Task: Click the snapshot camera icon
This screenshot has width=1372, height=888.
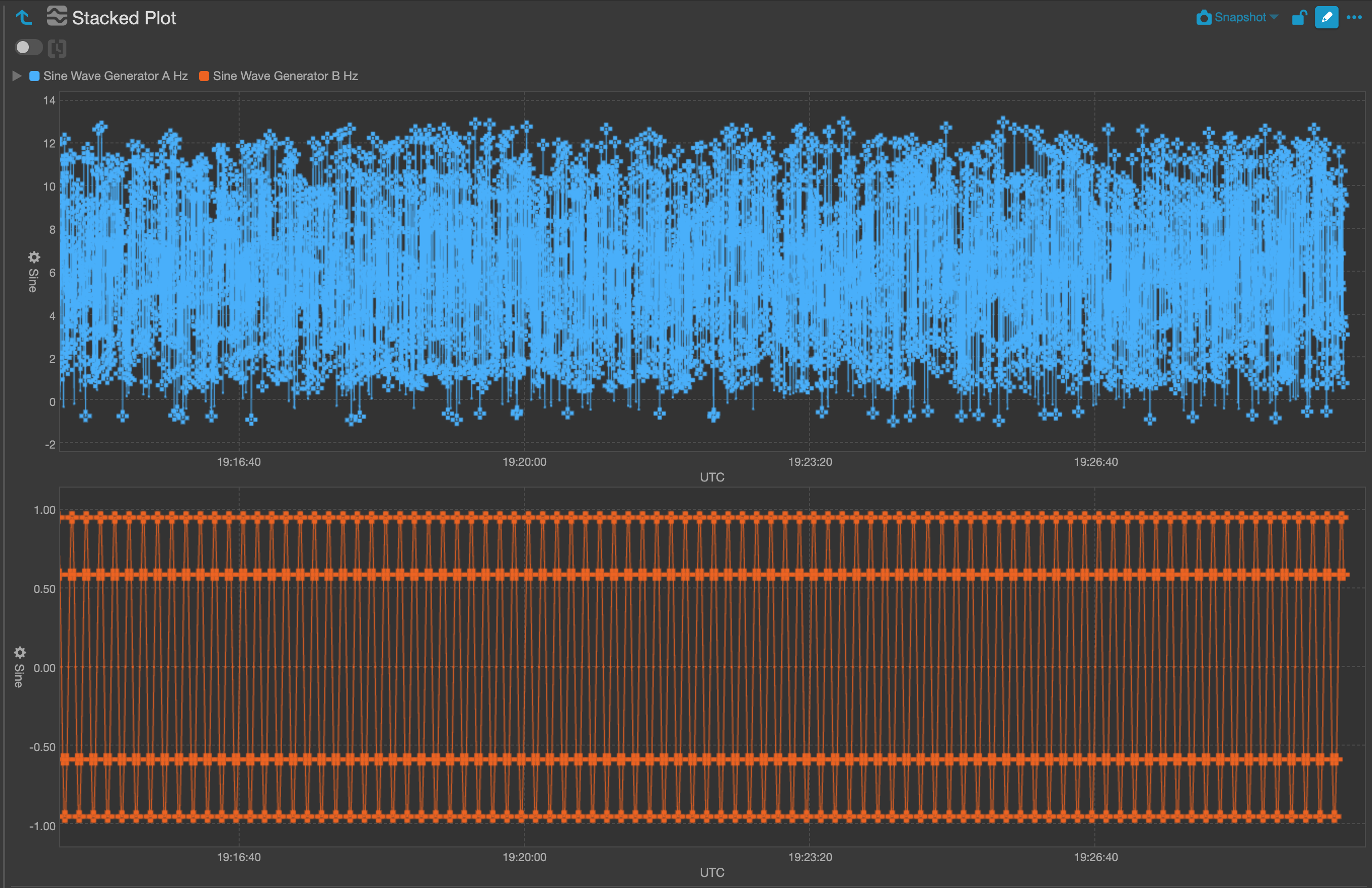Action: coord(1204,17)
